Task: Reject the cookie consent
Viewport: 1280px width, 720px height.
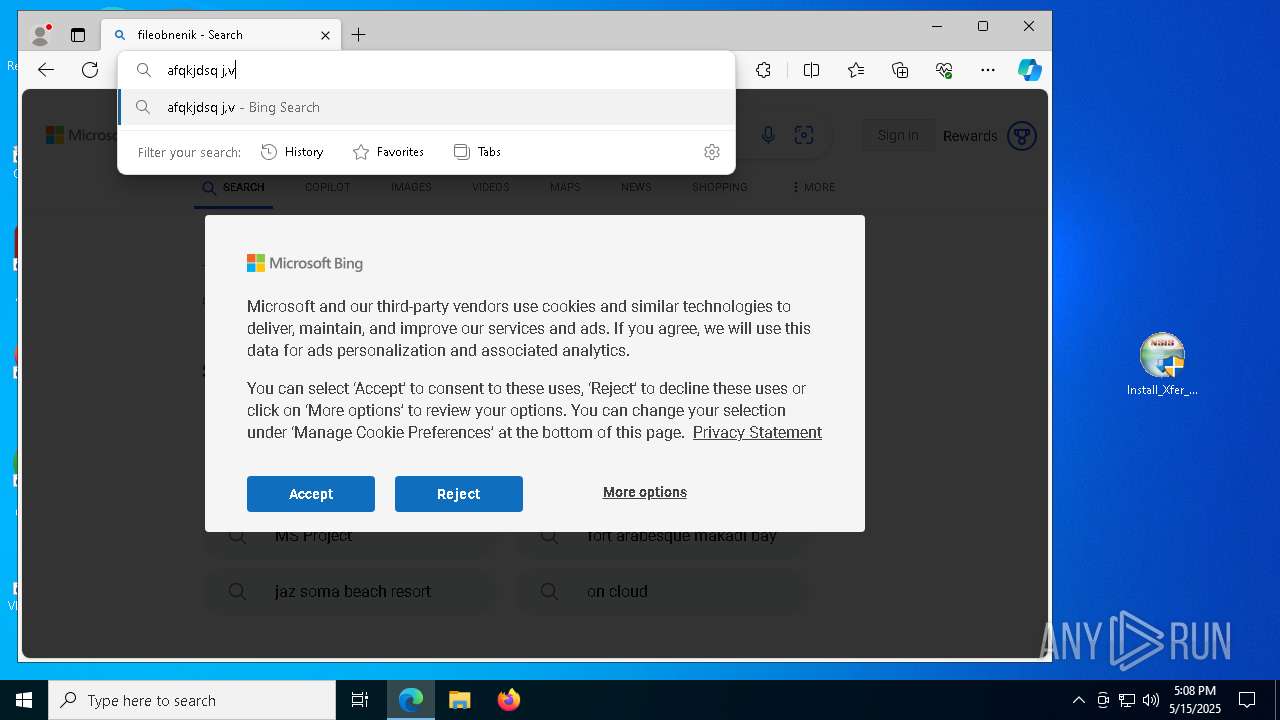Action: [459, 494]
